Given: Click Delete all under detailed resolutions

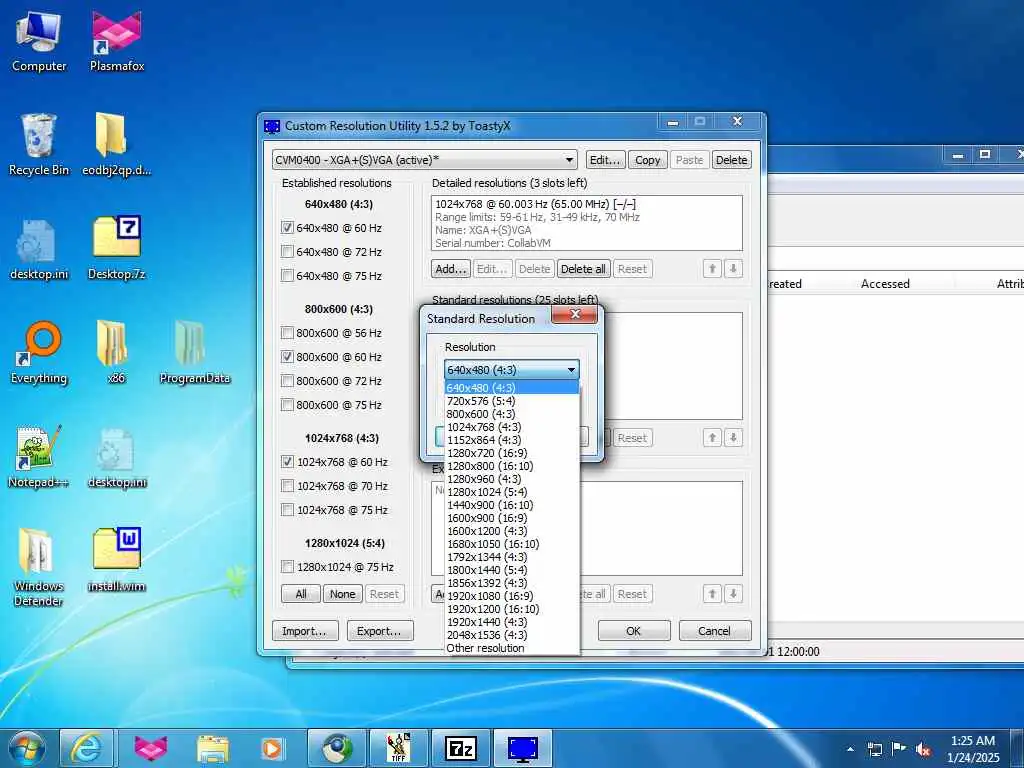Looking at the screenshot, I should [x=583, y=269].
